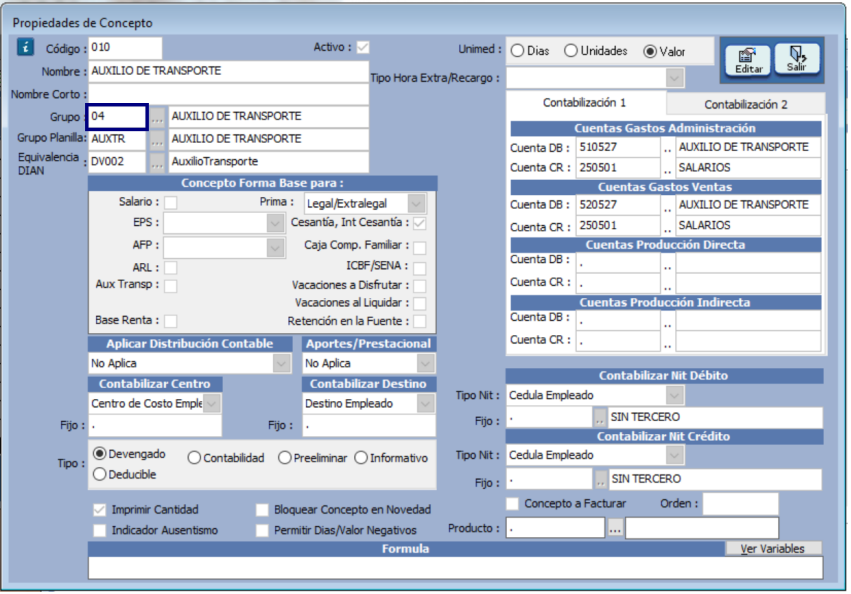
Task: Select the Preeliminar type radio
Action: (x=284, y=458)
